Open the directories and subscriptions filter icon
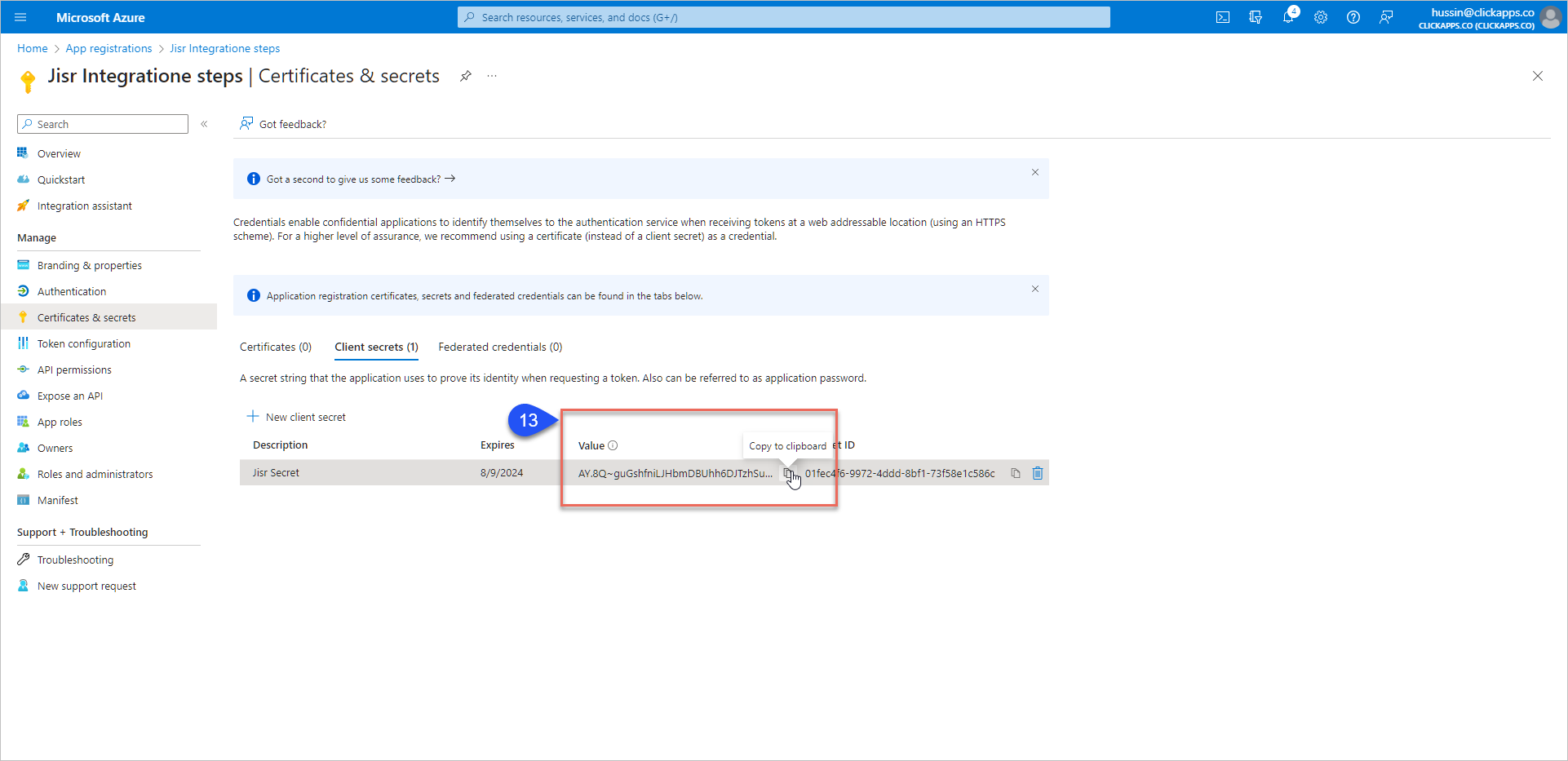Screen dimensions: 1568x761 point(1256,17)
